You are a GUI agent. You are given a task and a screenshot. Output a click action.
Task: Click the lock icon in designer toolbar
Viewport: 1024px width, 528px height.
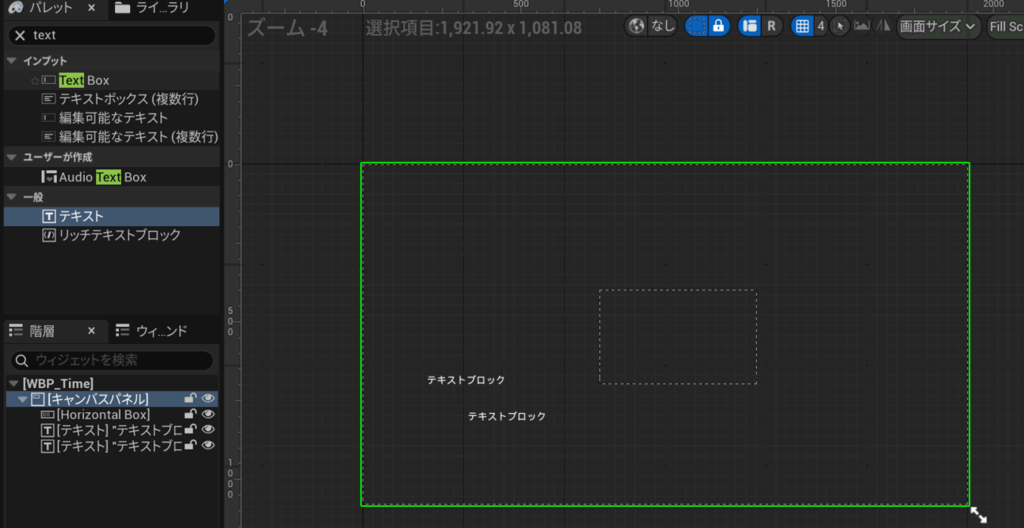[718, 27]
